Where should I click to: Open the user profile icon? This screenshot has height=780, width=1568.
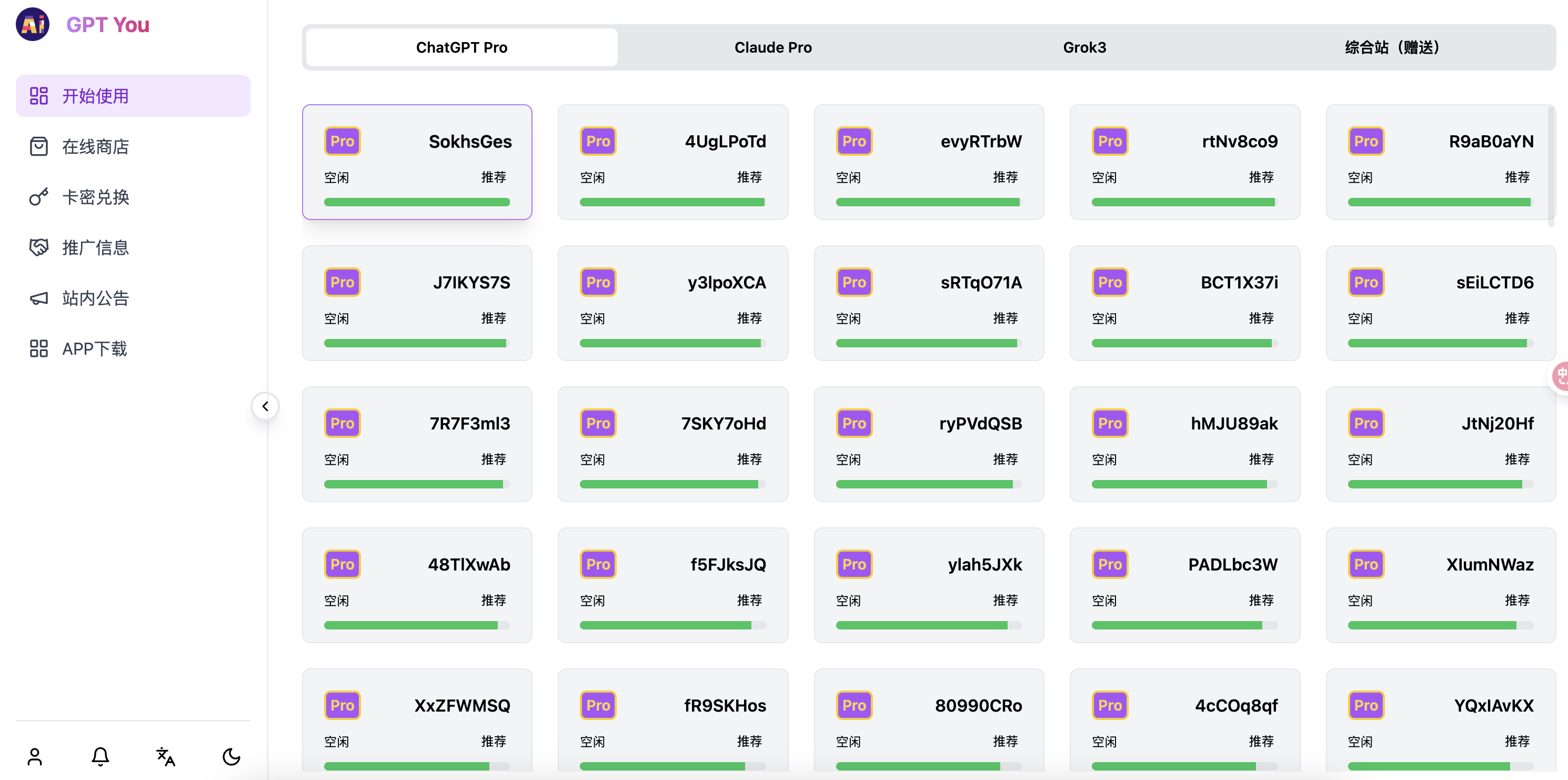[35, 756]
